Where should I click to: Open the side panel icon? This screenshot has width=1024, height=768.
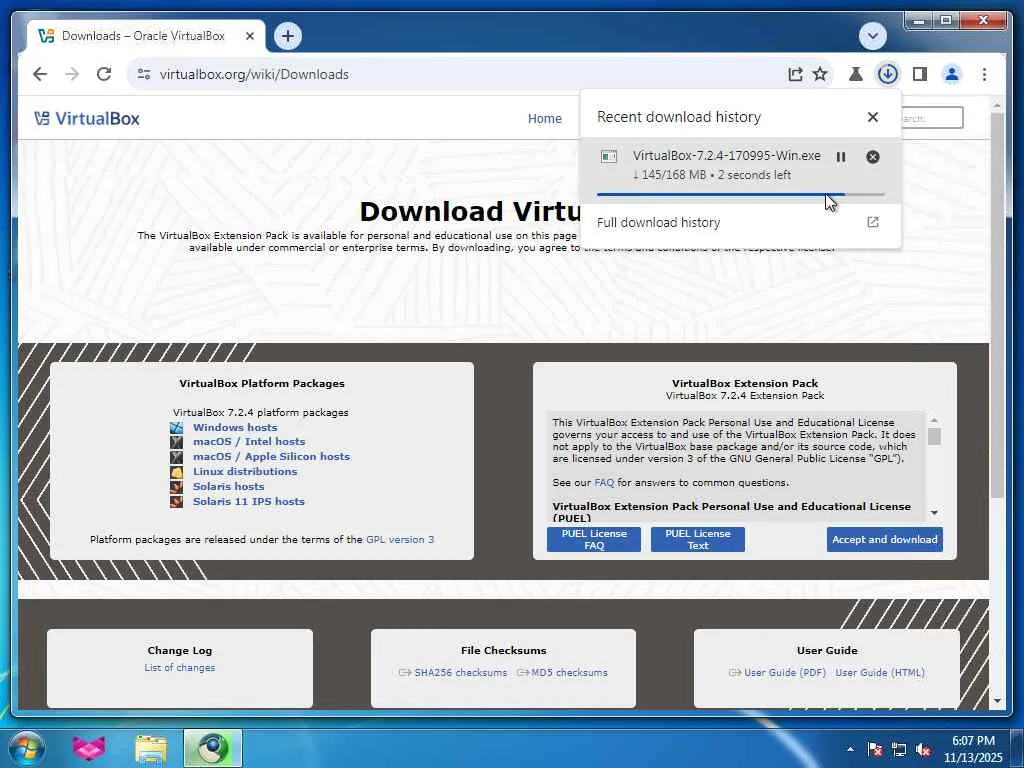(x=920, y=74)
